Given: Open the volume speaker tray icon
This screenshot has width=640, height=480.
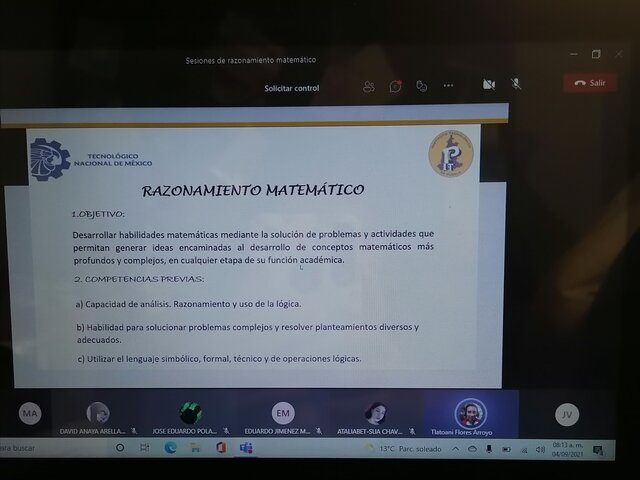Looking at the screenshot, I should point(540,449).
